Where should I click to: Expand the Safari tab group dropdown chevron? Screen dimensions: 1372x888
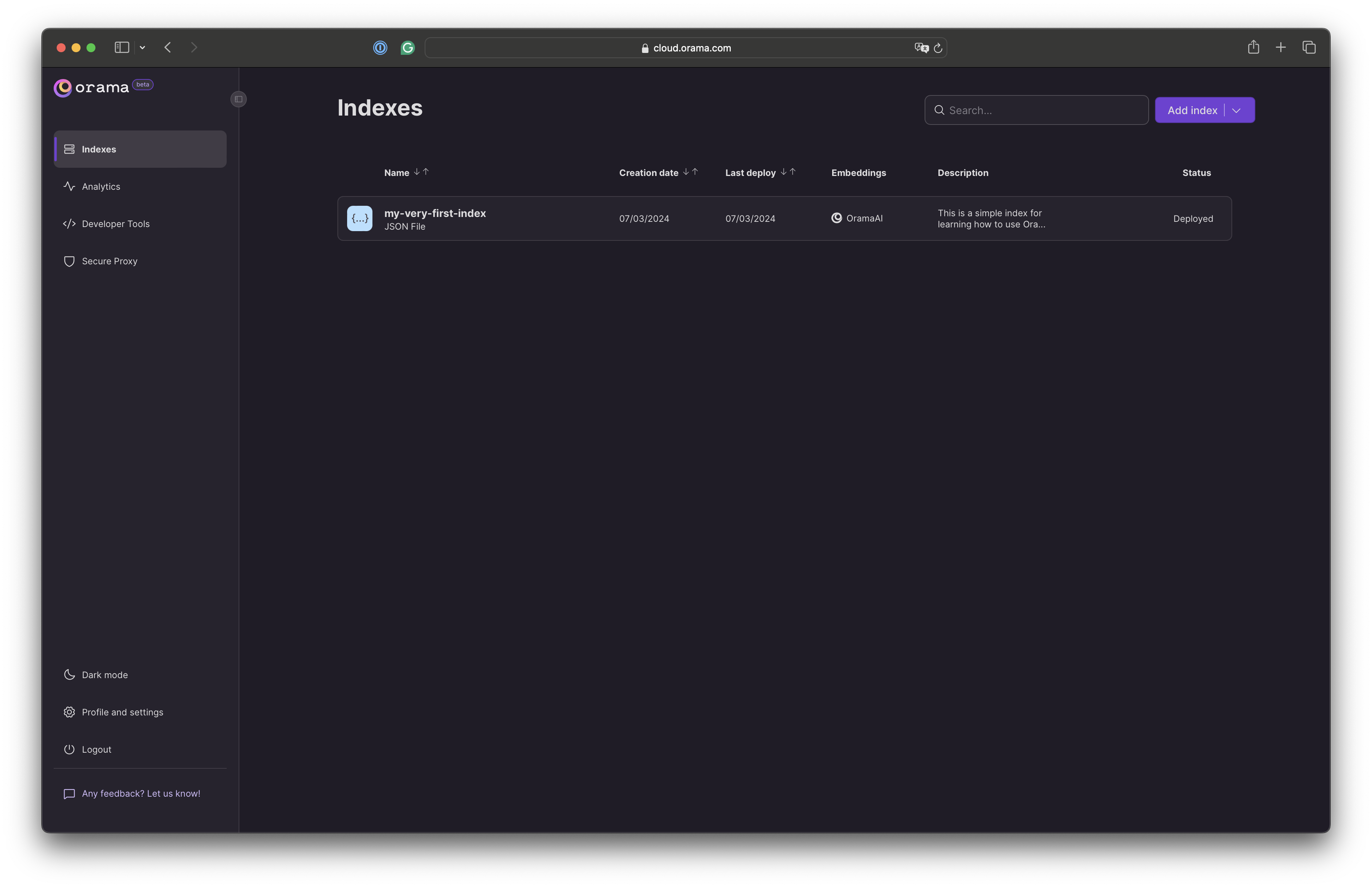142,48
